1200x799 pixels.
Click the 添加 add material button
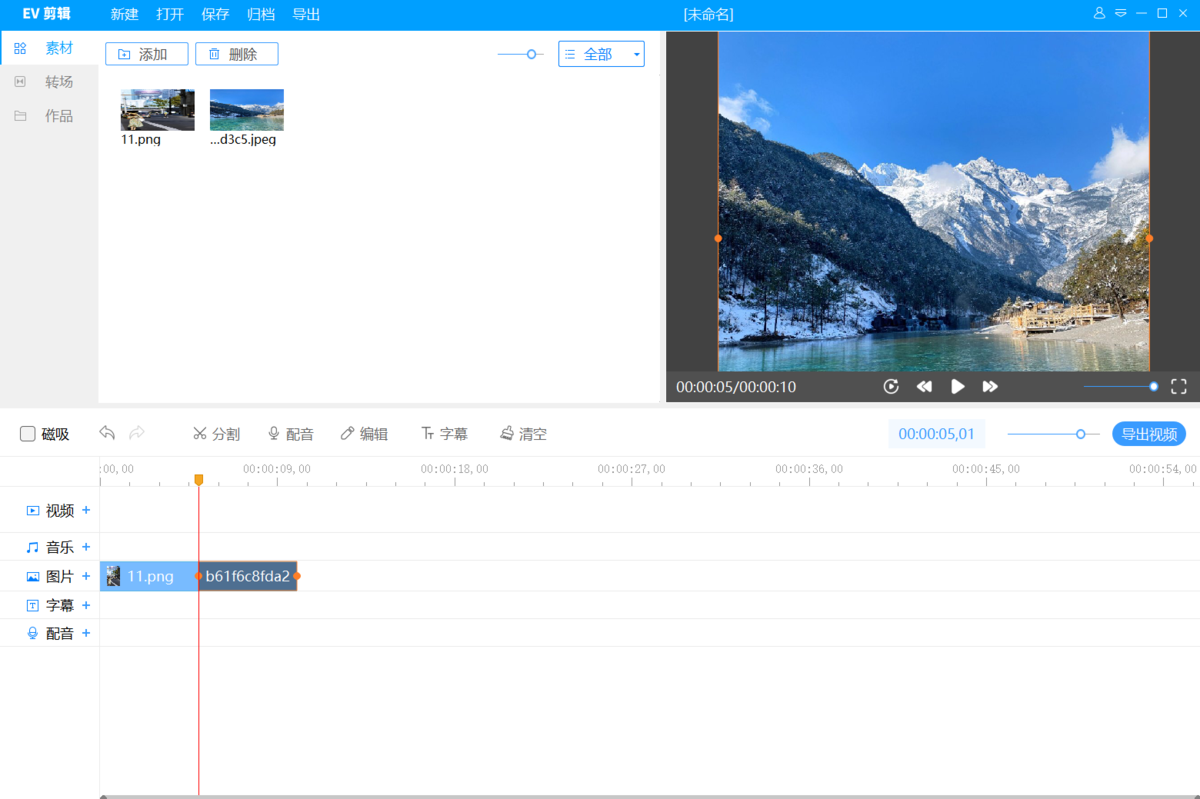[x=146, y=54]
